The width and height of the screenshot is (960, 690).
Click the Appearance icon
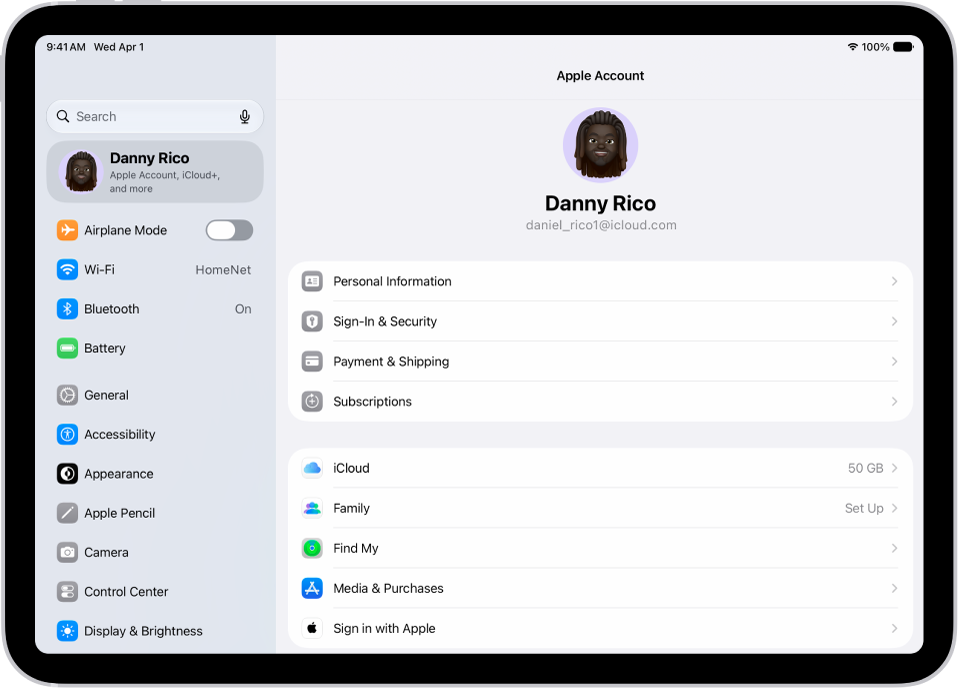(67, 474)
